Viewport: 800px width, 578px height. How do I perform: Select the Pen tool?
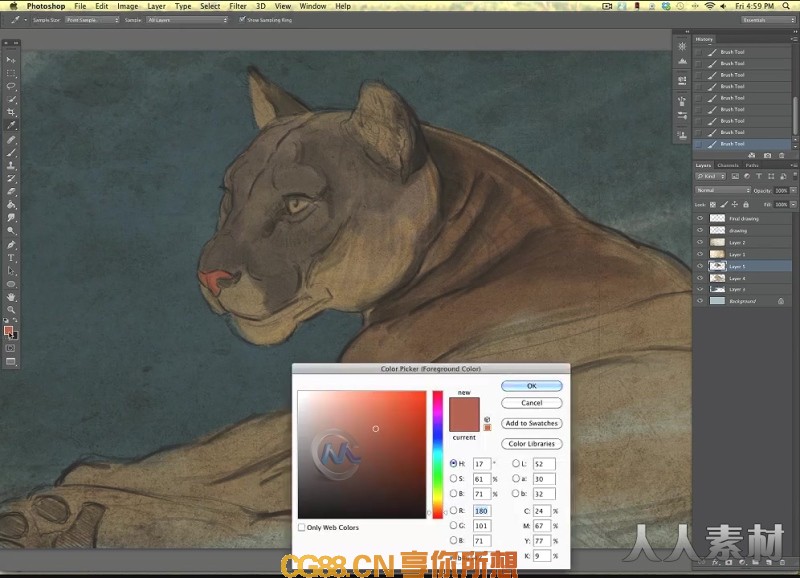(x=11, y=244)
